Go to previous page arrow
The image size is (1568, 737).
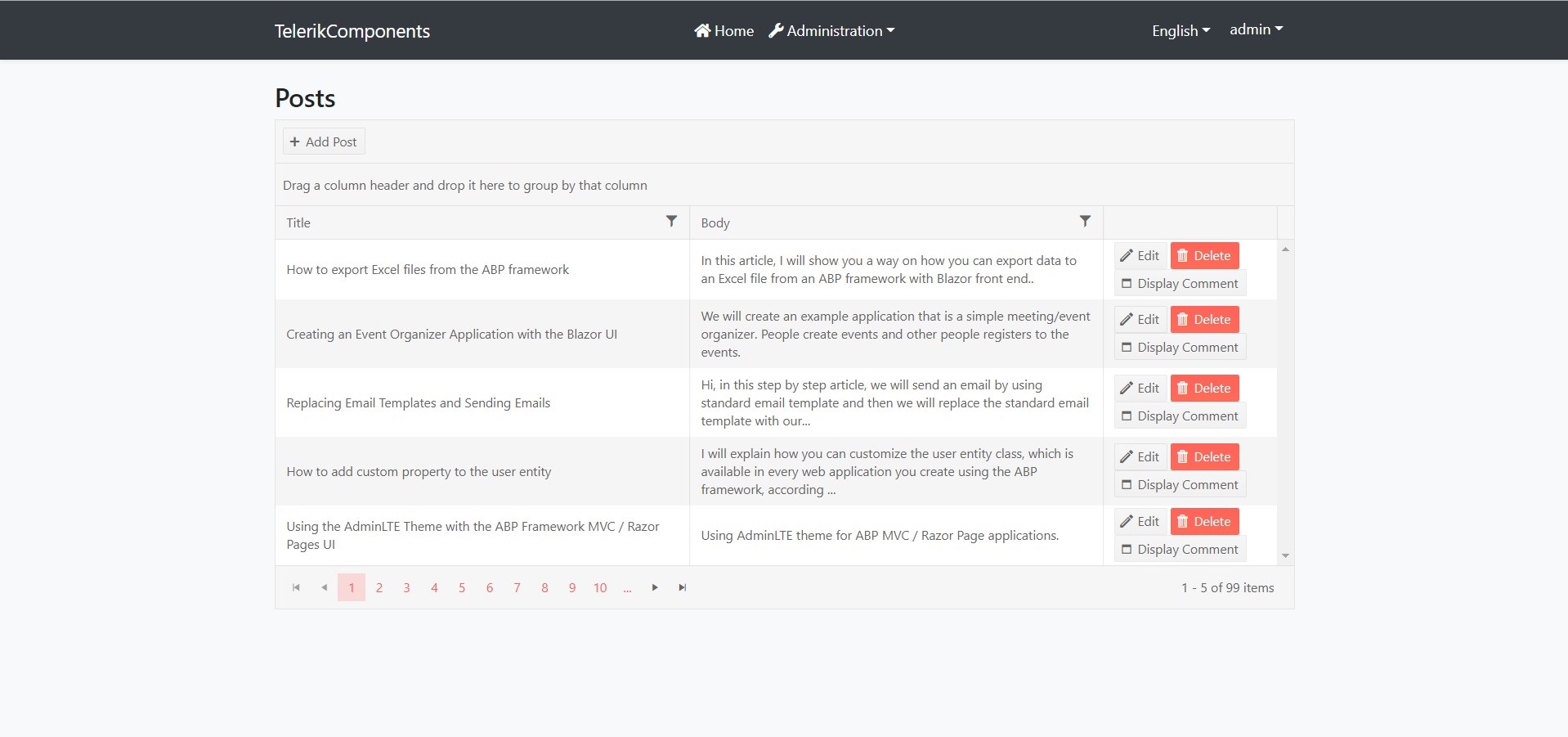click(x=324, y=587)
